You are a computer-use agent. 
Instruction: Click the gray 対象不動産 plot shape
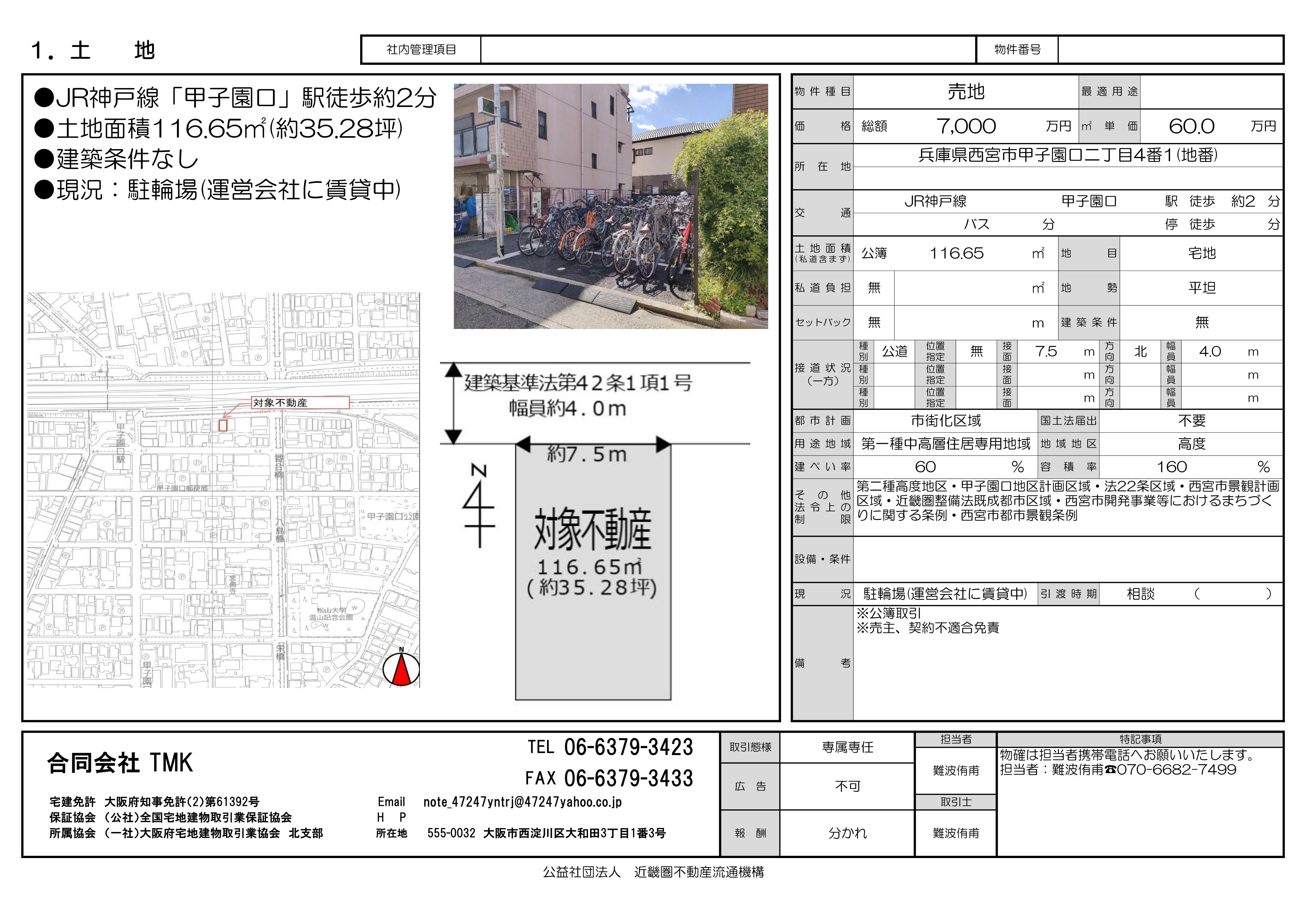[593, 572]
